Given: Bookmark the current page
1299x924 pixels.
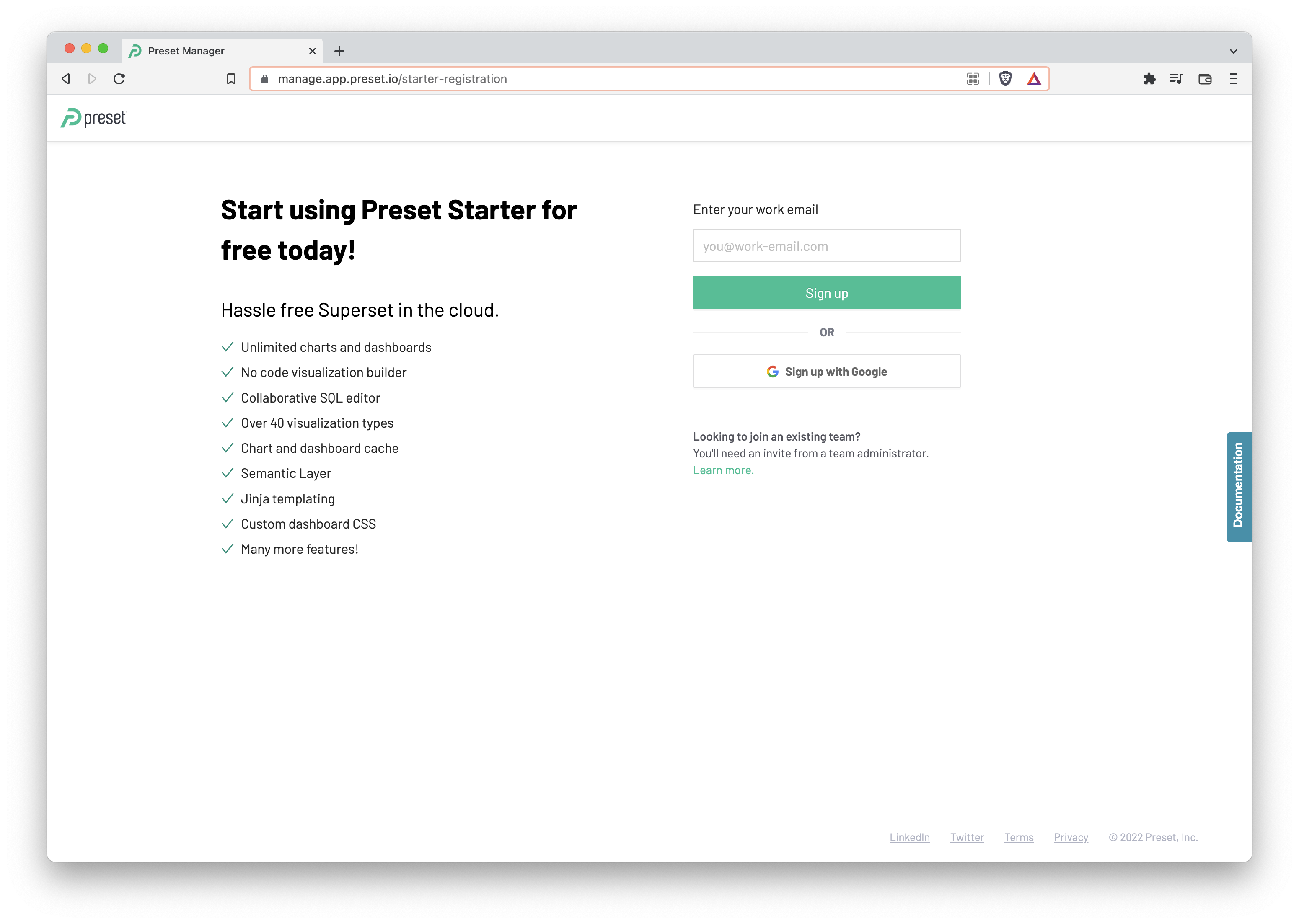Looking at the screenshot, I should click(231, 78).
